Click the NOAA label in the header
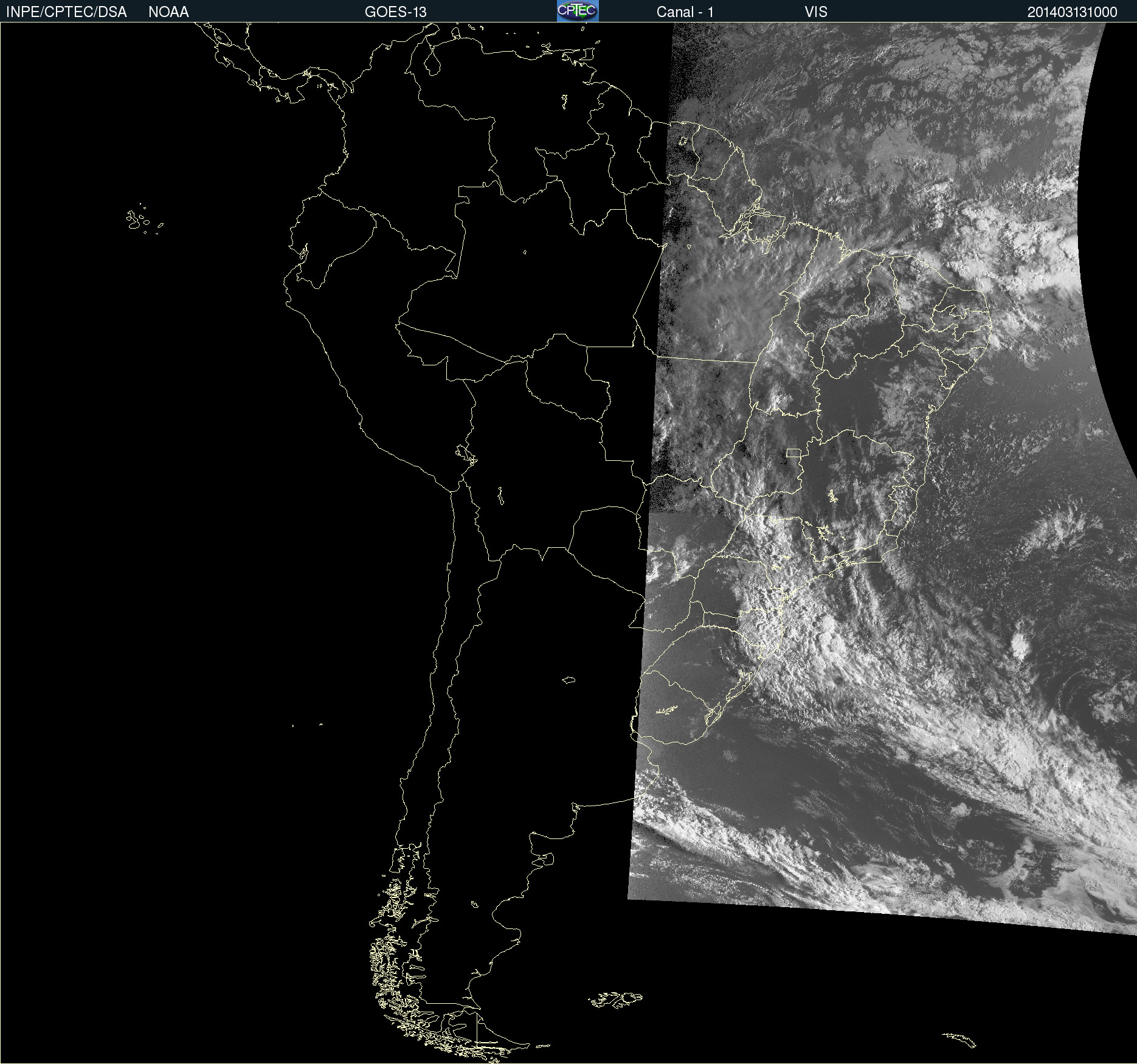Image resolution: width=1137 pixels, height=1064 pixels. 168,12
